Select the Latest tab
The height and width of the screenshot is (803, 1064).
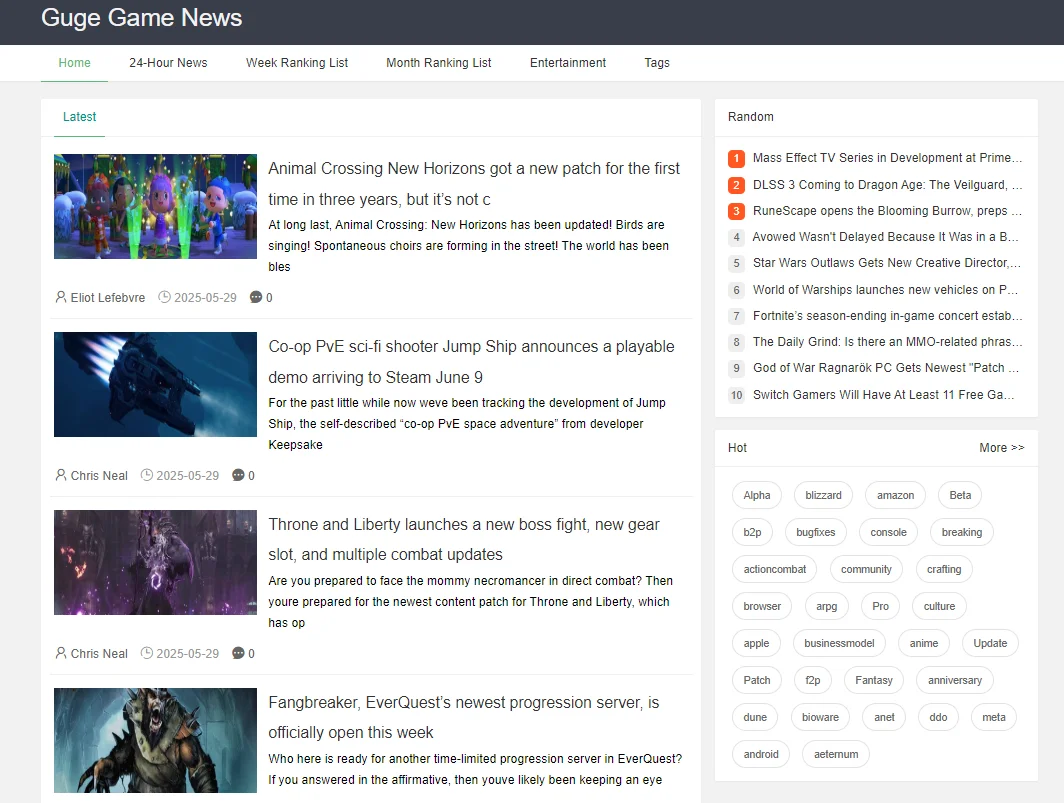coord(79,117)
